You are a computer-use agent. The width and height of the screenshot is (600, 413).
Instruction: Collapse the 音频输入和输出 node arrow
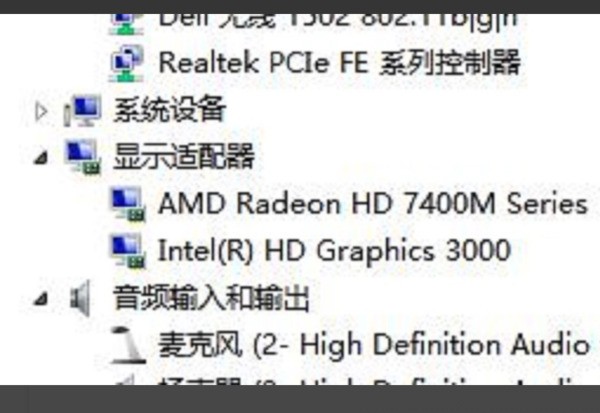click(41, 299)
